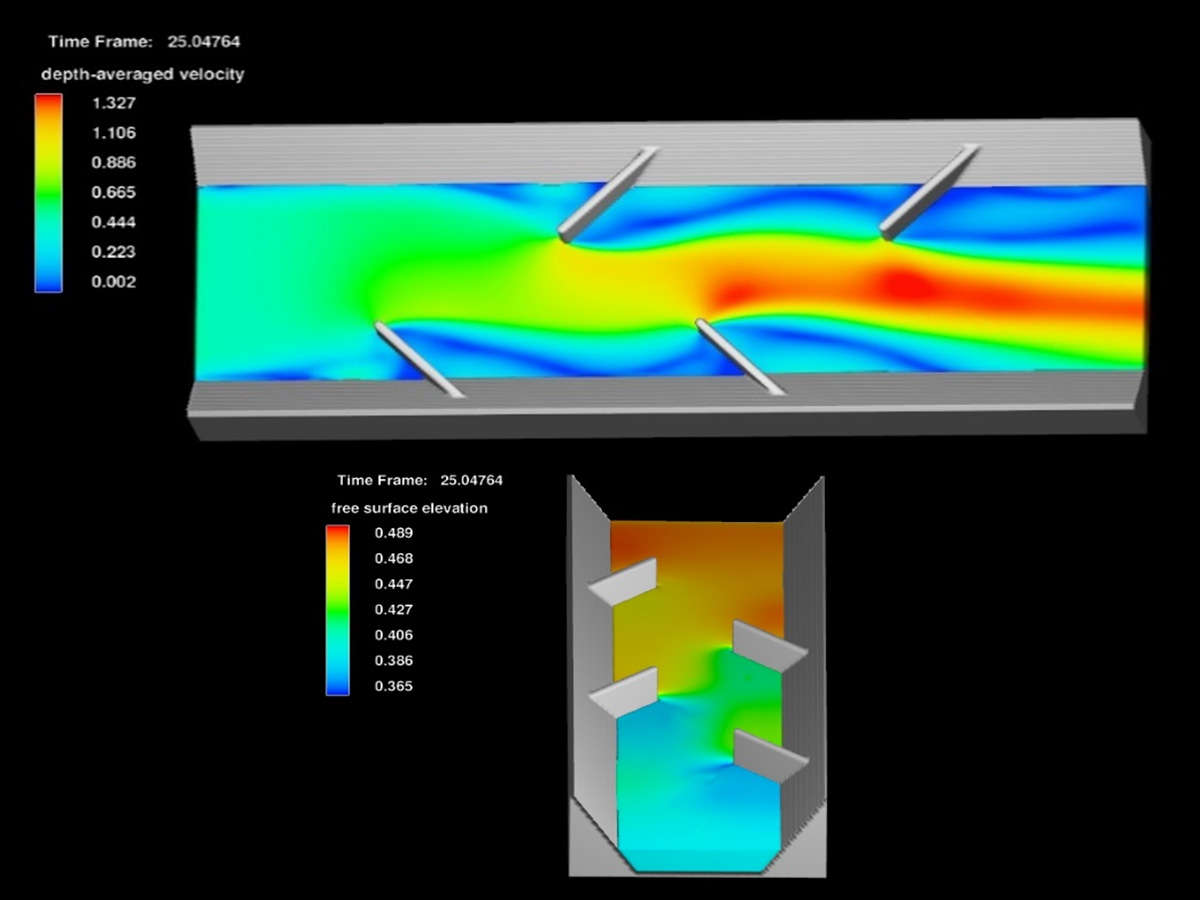Click elevation legend value 0.406
The image size is (1200, 900).
tap(394, 635)
